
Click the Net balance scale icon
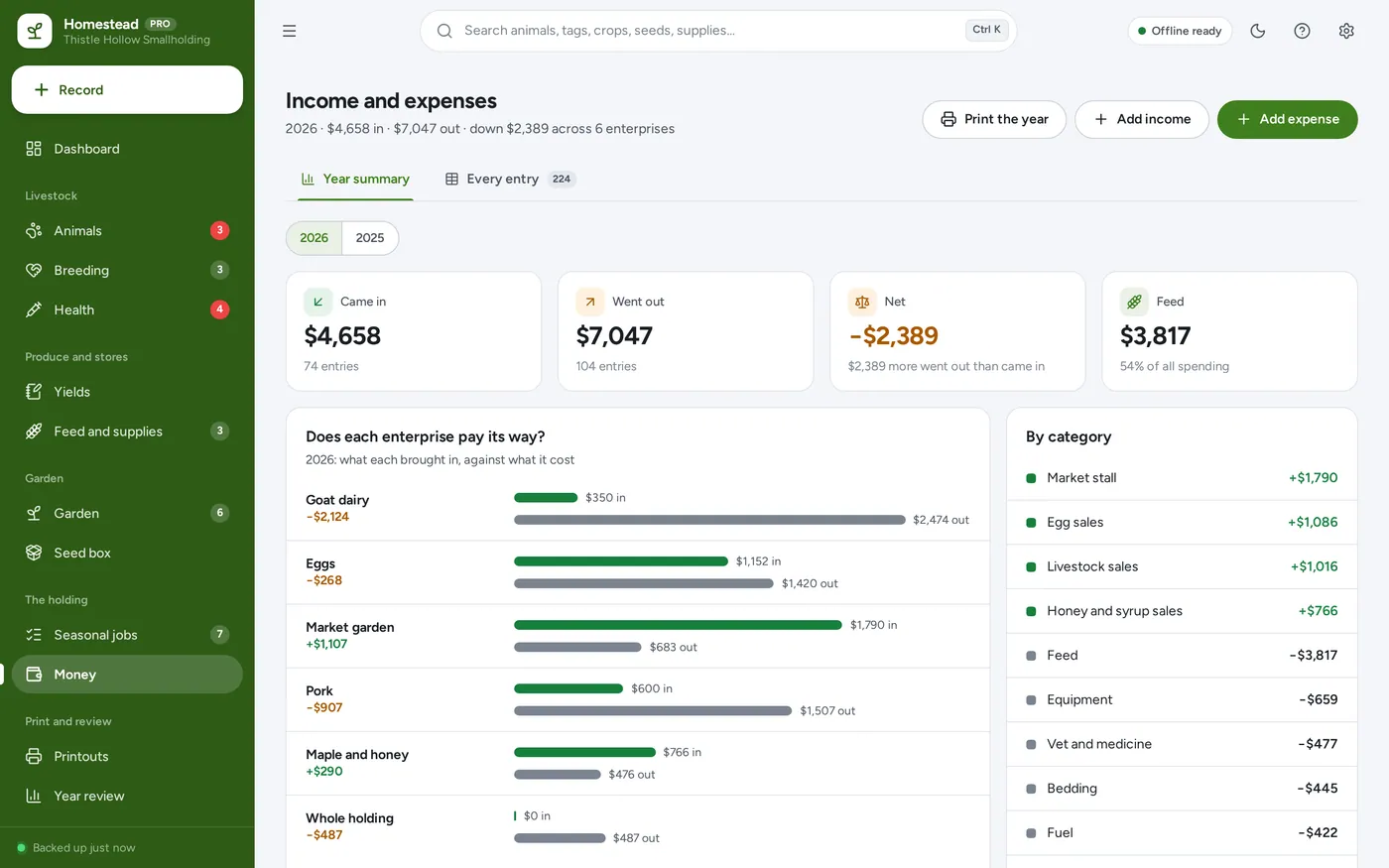(862, 302)
